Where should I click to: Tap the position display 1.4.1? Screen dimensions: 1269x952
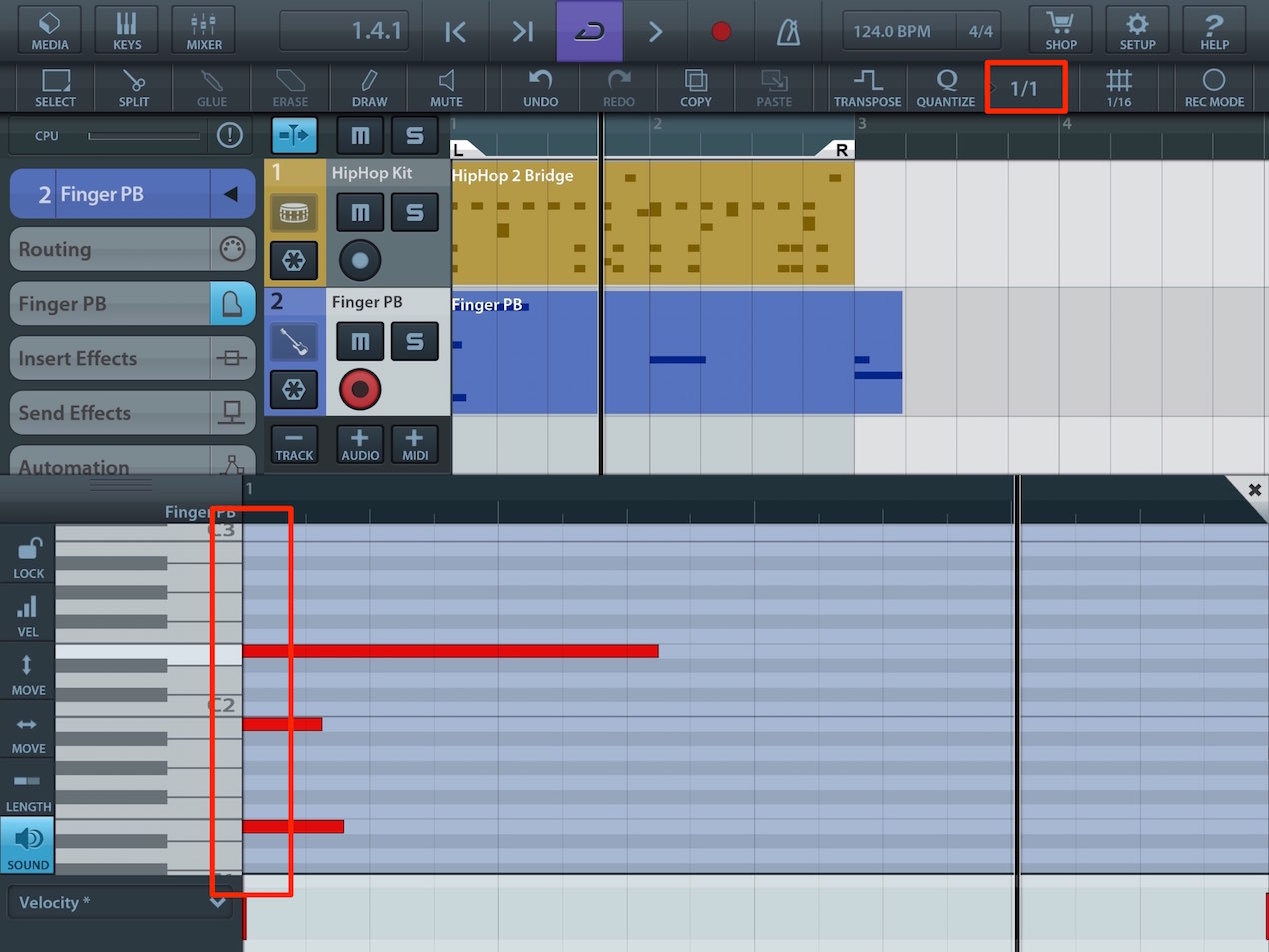346,31
